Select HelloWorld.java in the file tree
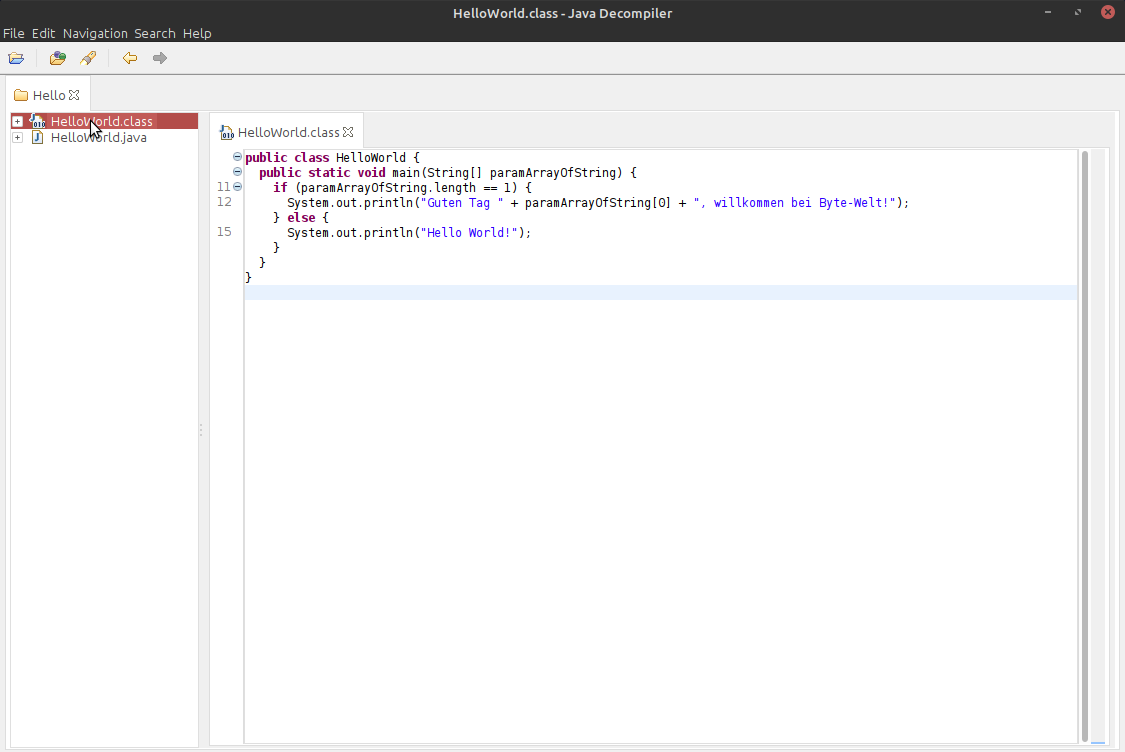The height and width of the screenshot is (752, 1125). tap(98, 137)
